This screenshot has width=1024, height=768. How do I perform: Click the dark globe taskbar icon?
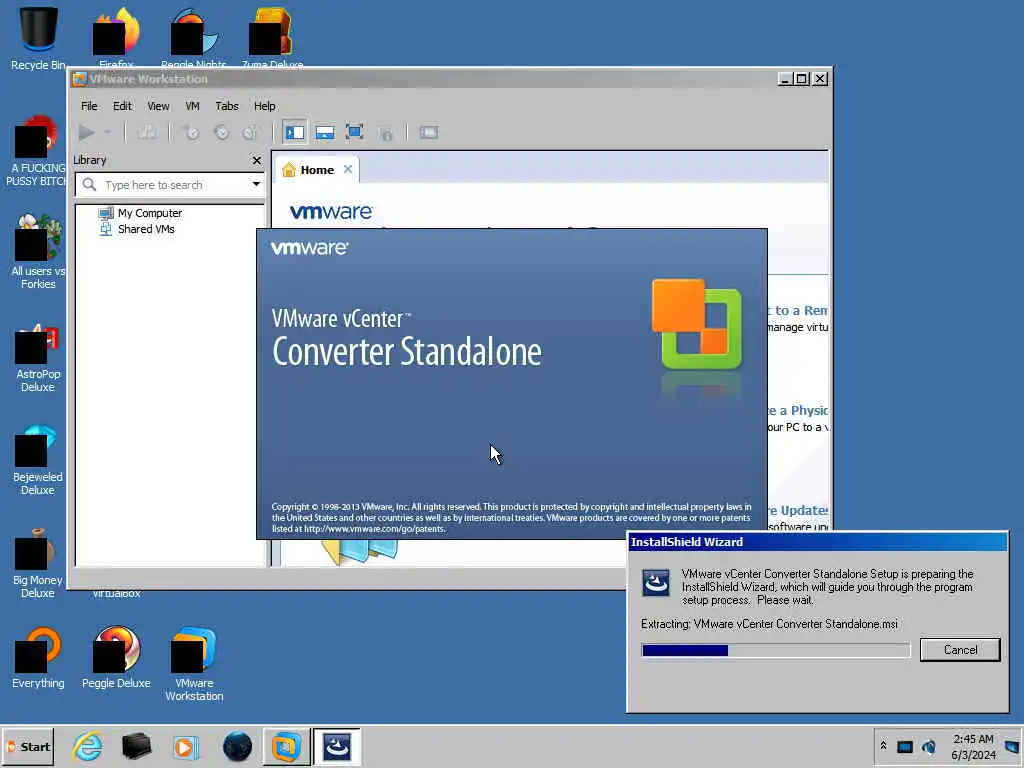point(237,746)
